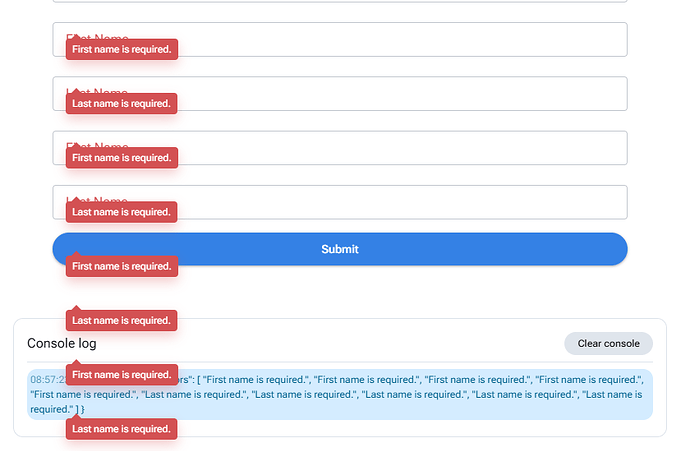Click the Last name tooltip below the console entry
The image size is (690, 451).
121,429
